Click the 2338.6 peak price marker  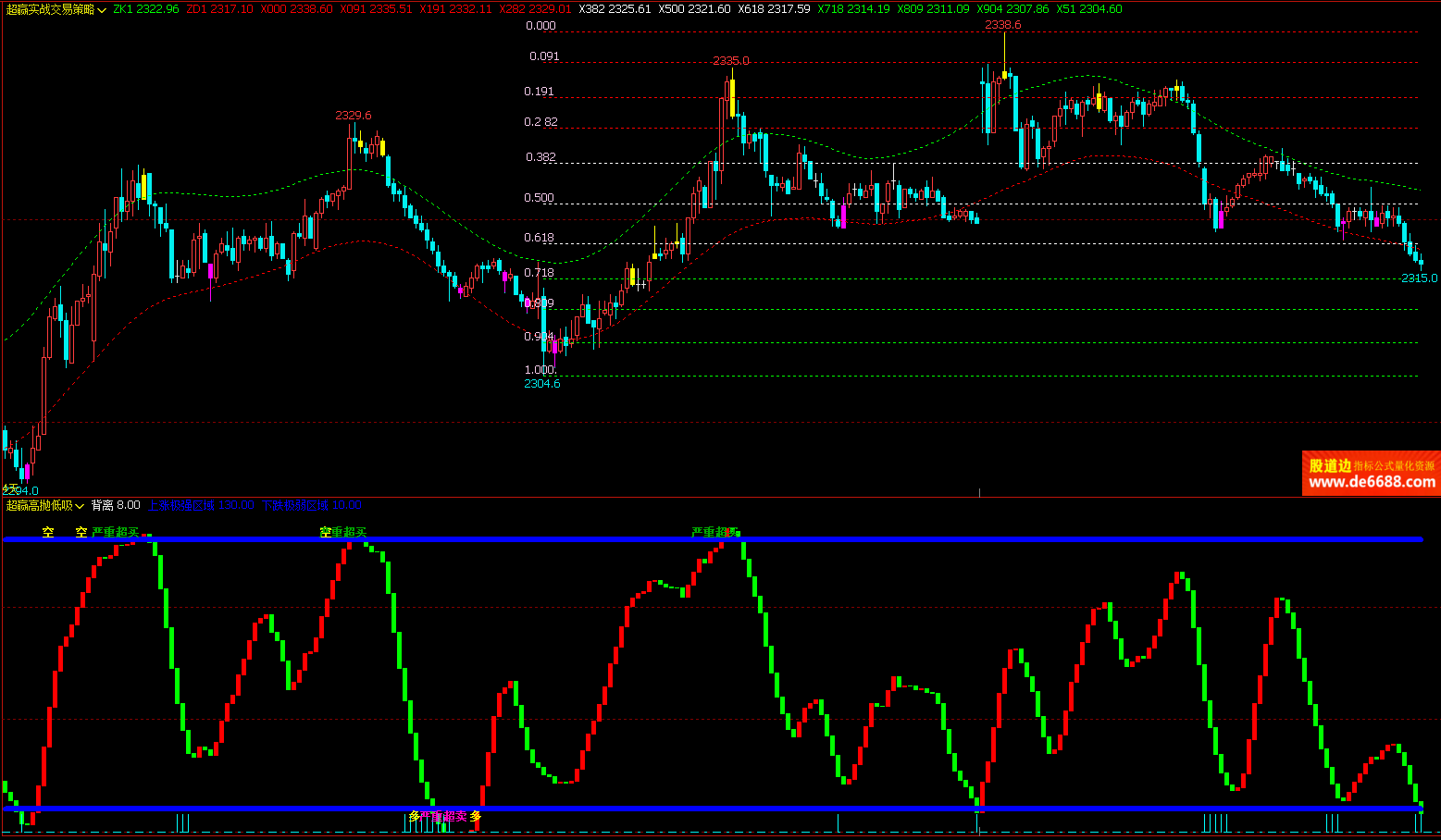point(1003,25)
